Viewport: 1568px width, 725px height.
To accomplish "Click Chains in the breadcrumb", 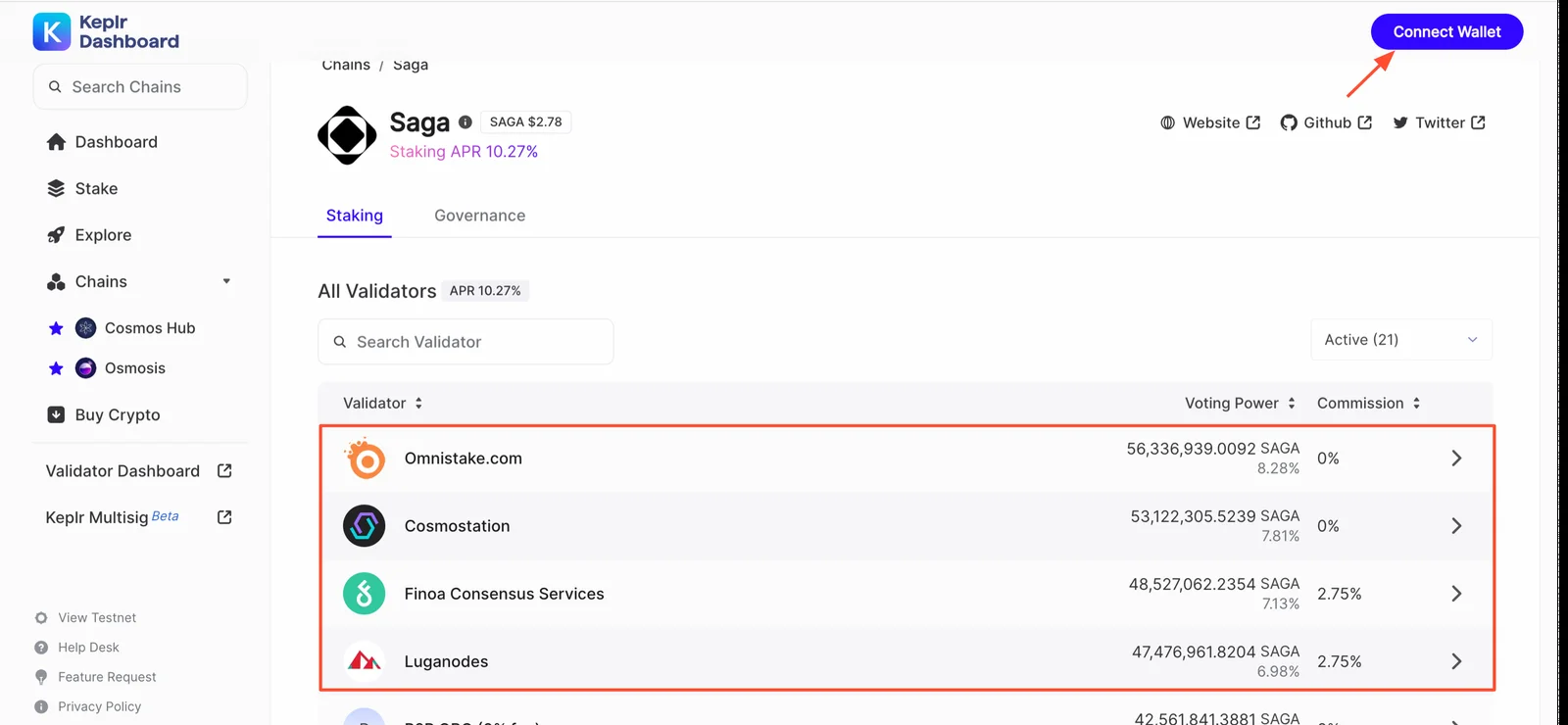I will [x=346, y=65].
